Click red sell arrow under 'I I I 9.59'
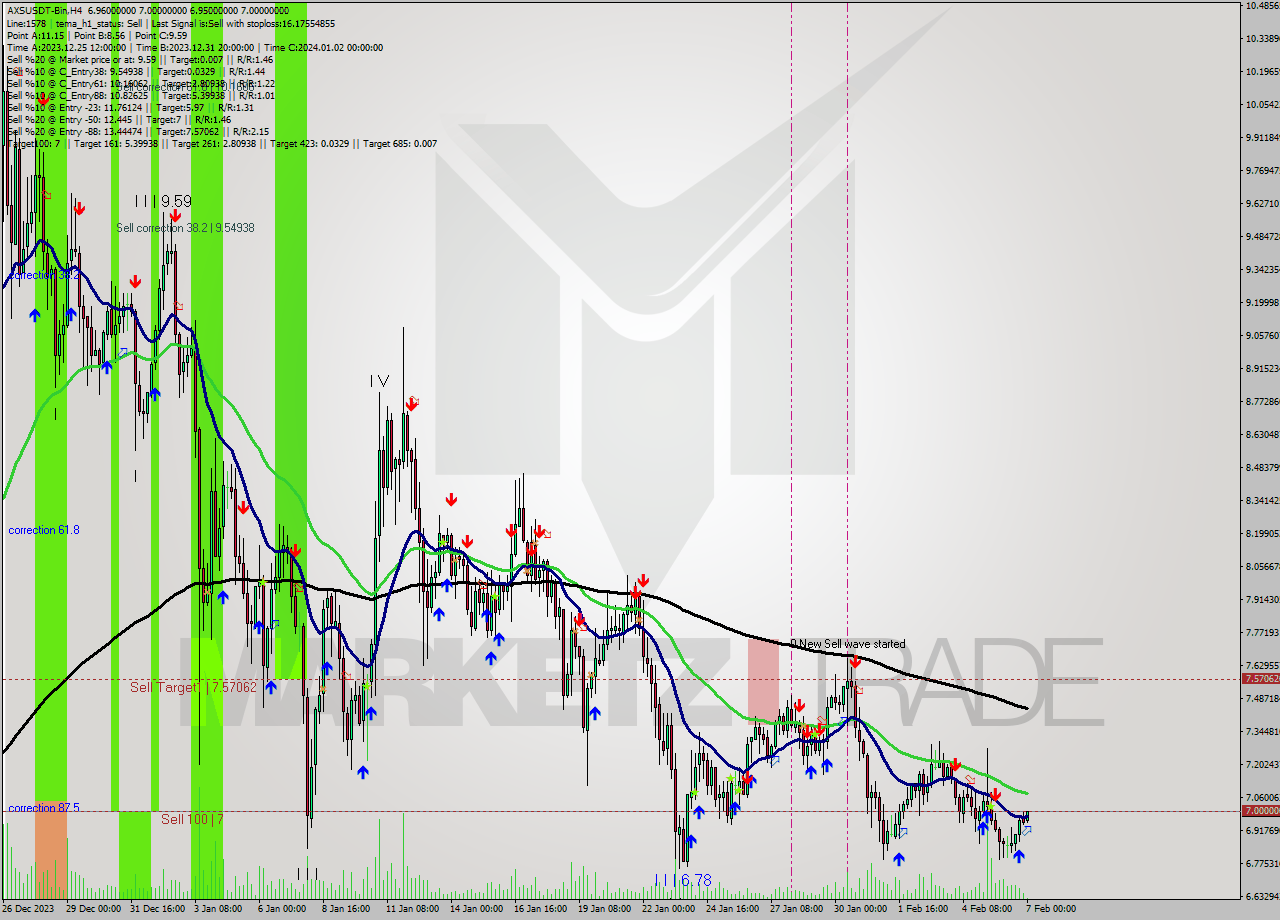The height and width of the screenshot is (920, 1280). point(175,215)
